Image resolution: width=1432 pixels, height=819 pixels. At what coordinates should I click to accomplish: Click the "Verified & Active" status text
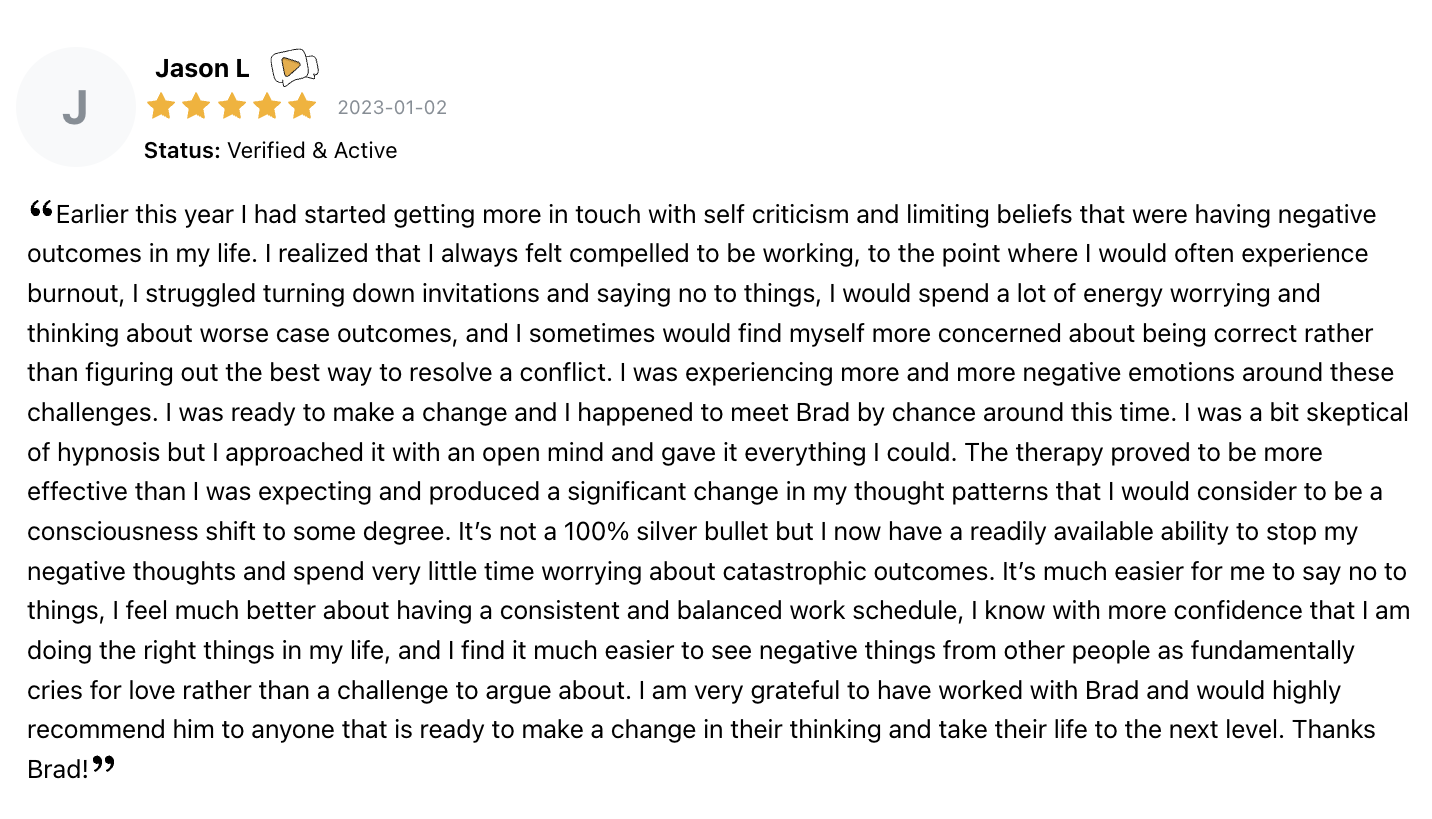click(x=312, y=150)
